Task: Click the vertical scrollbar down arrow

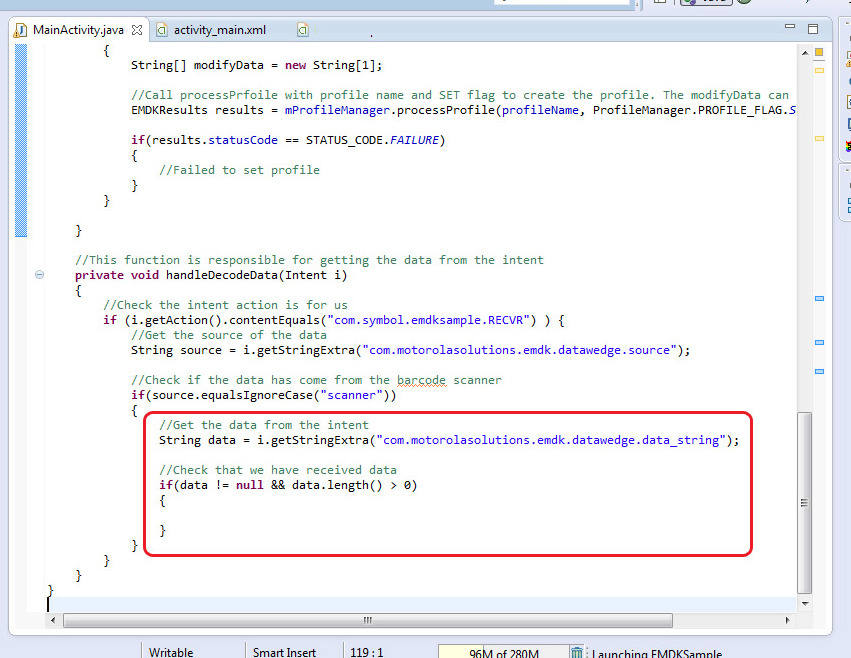Action: click(x=805, y=603)
